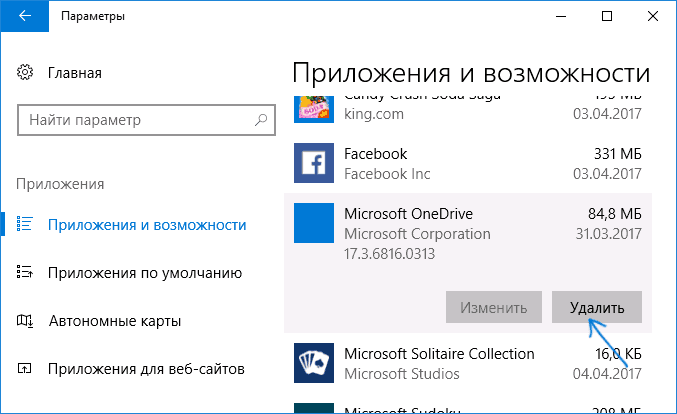This screenshot has width=677, height=414.
Task: Click the Microsoft OneDrive blue icon
Action: (314, 223)
